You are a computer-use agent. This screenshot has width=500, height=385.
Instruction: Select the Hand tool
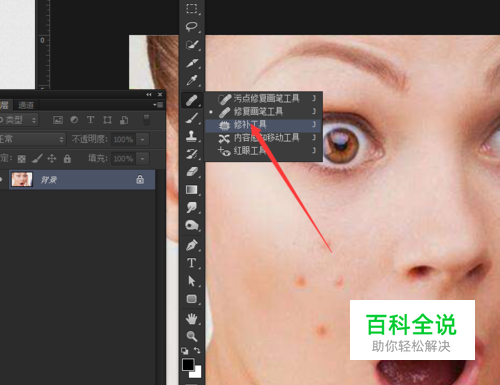(x=192, y=319)
